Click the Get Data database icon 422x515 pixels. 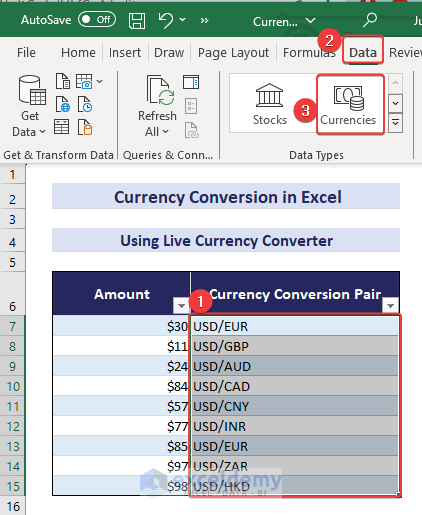pos(32,90)
